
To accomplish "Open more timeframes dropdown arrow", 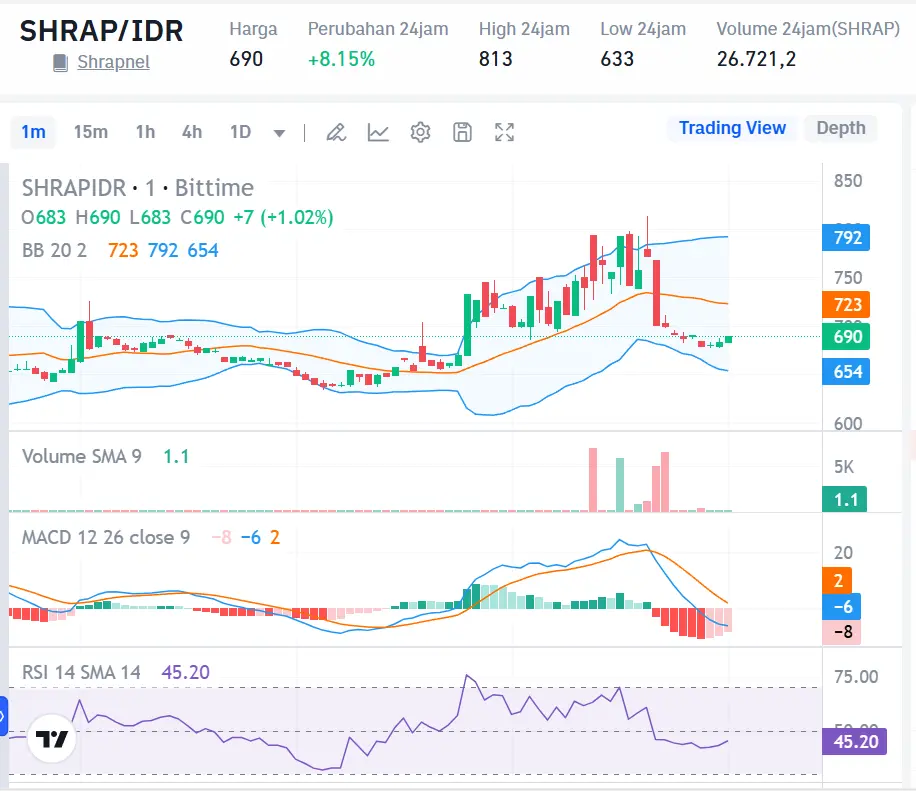I will (280, 132).
